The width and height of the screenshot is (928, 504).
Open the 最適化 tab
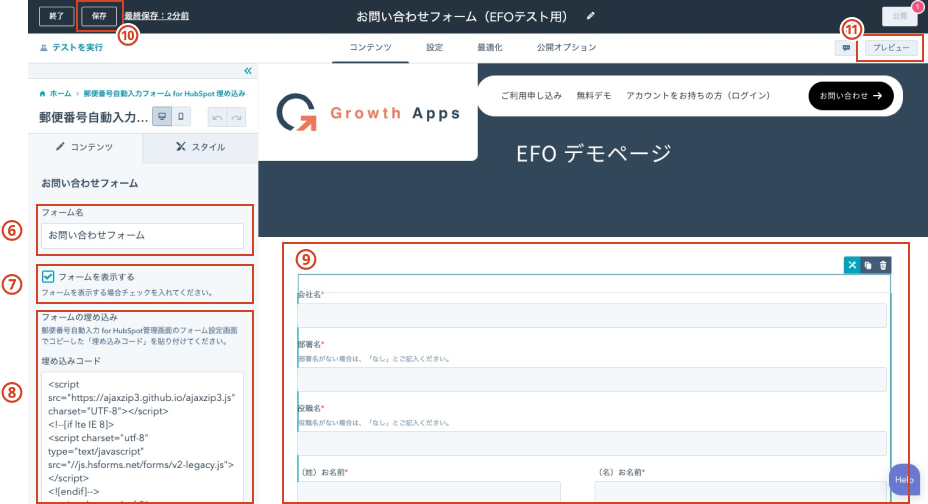(x=489, y=47)
